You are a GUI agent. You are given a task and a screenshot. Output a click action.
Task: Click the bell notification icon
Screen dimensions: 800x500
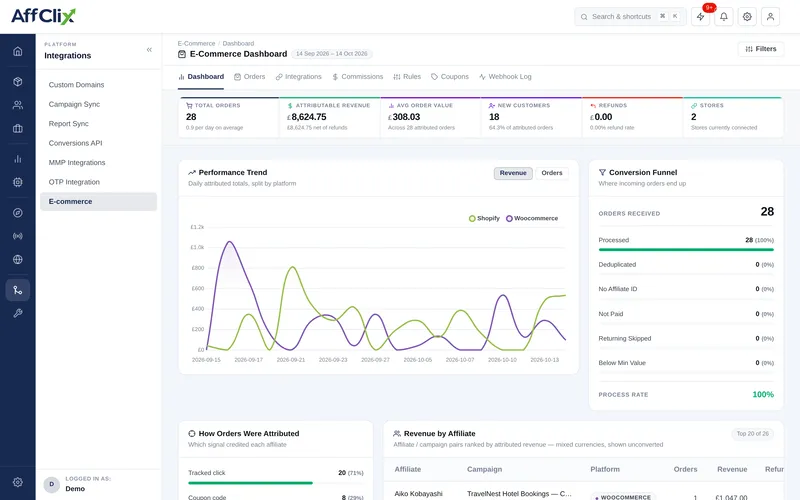pyautogui.click(x=723, y=16)
